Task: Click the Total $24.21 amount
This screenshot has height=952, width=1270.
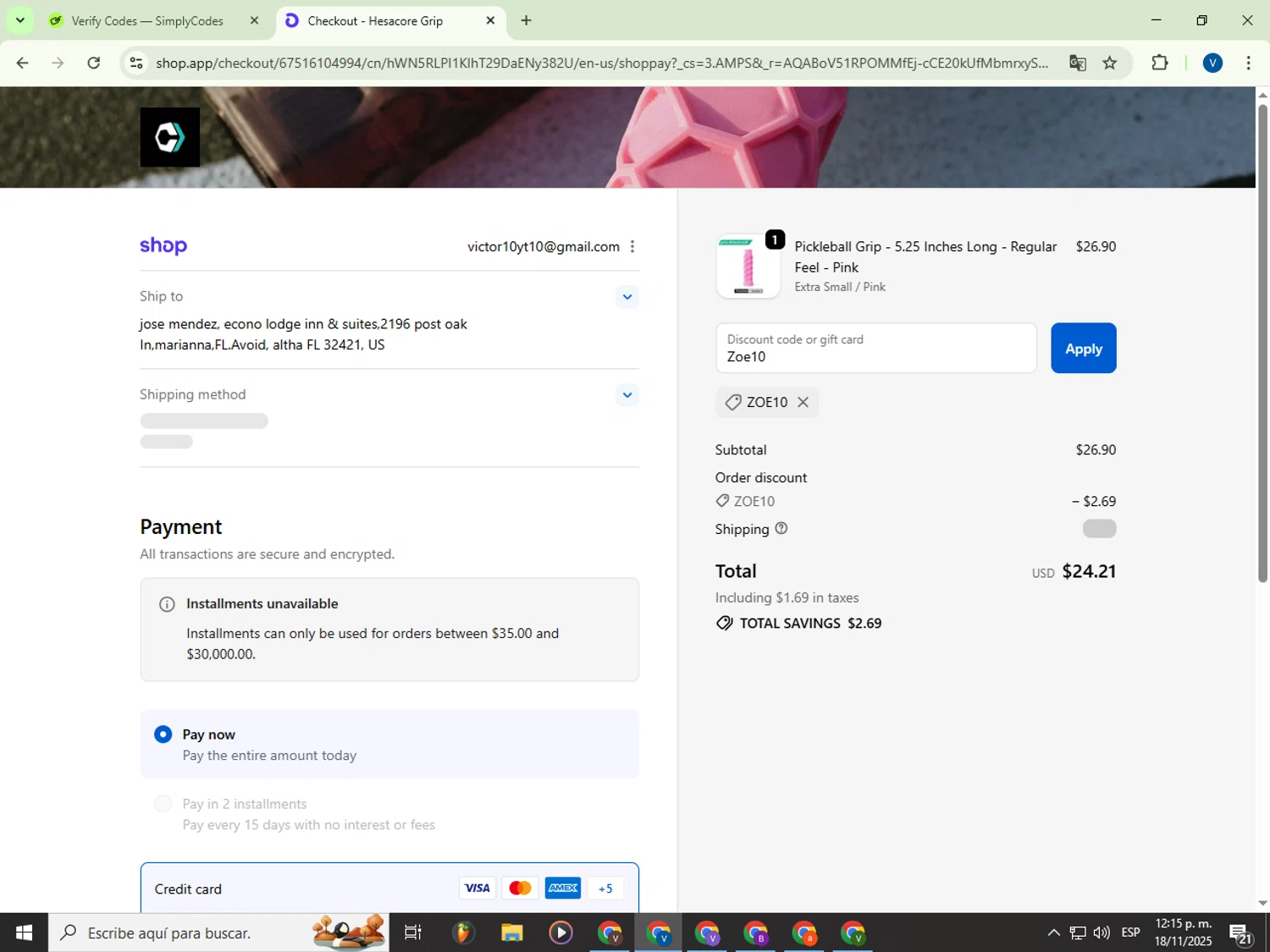Action: (1089, 571)
